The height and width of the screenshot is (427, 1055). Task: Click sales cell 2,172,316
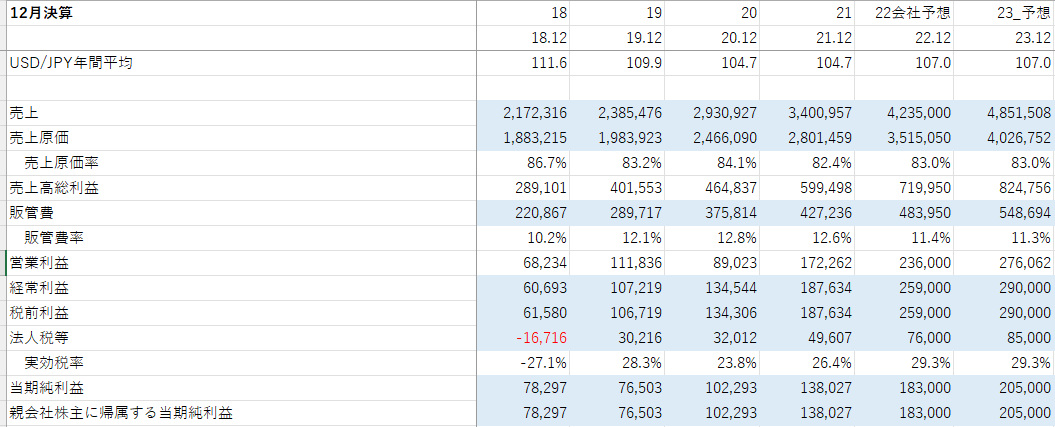523,114
